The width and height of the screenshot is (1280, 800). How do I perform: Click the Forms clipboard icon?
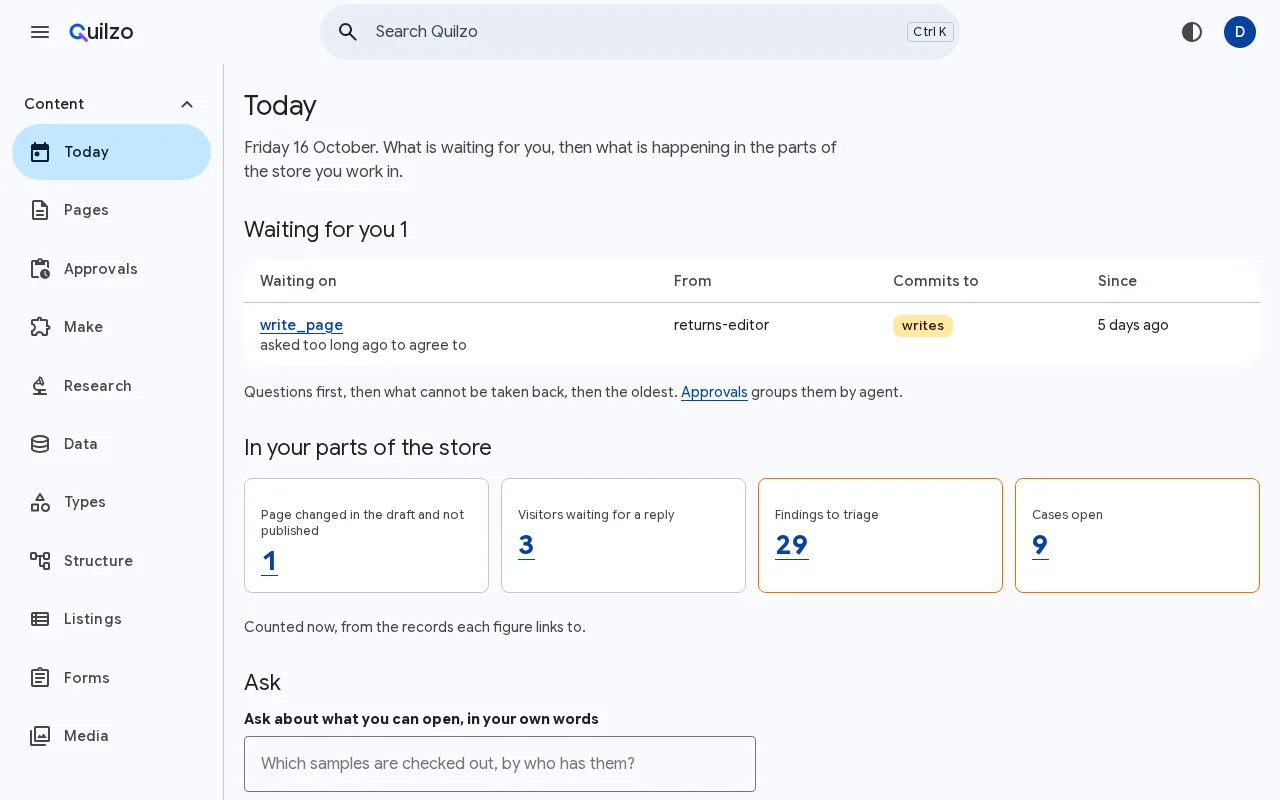(40, 678)
